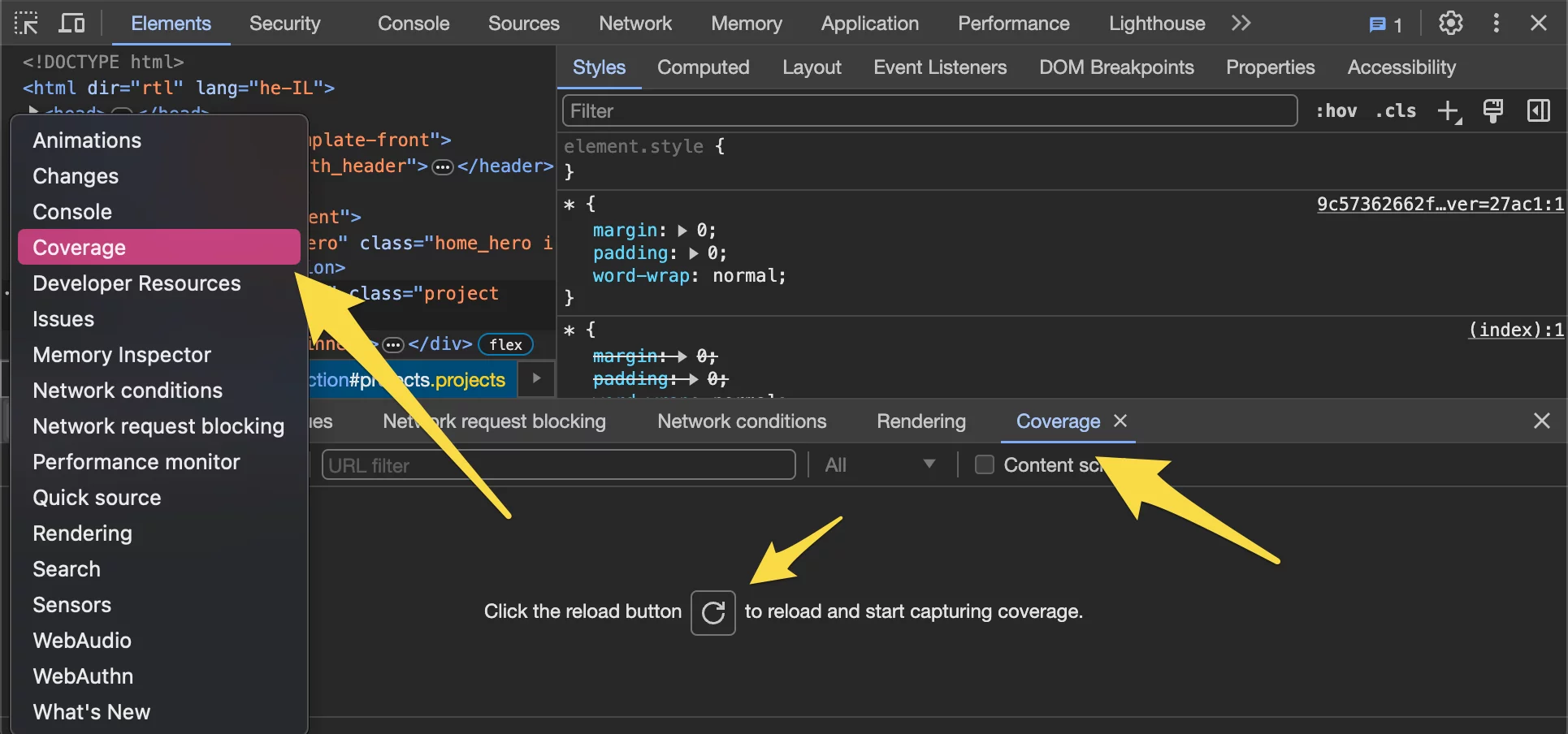This screenshot has width=1568, height=734.
Task: Click the reload and capture coverage button
Action: point(713,612)
